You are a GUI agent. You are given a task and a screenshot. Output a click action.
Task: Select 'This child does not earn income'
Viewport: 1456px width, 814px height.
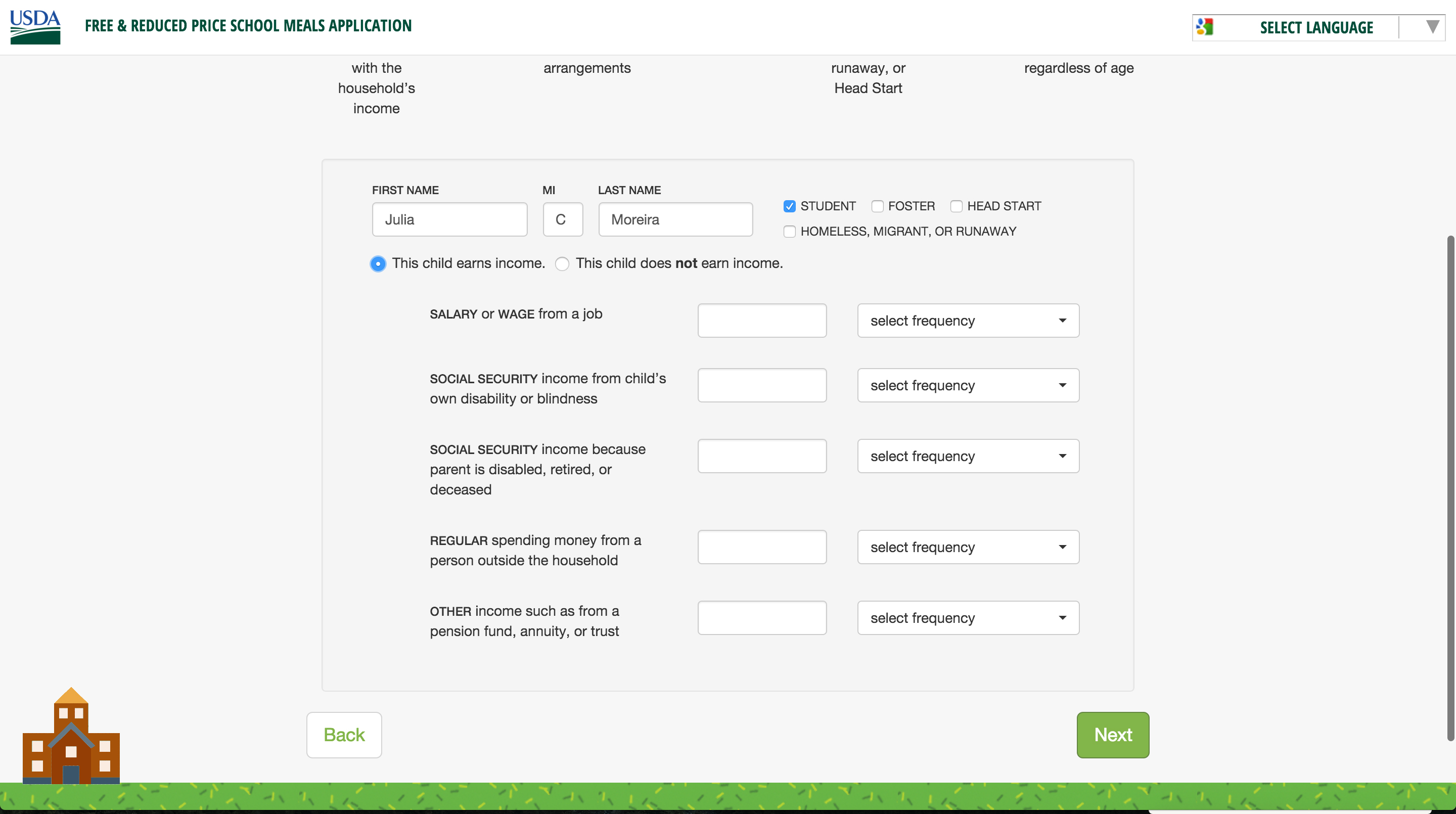coord(562,264)
